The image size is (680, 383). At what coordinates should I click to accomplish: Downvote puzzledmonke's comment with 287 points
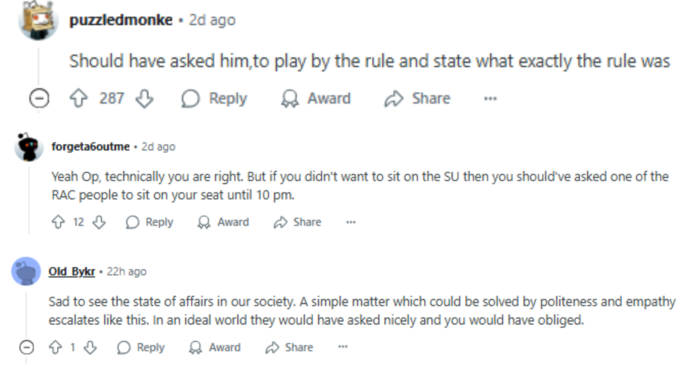[144, 98]
